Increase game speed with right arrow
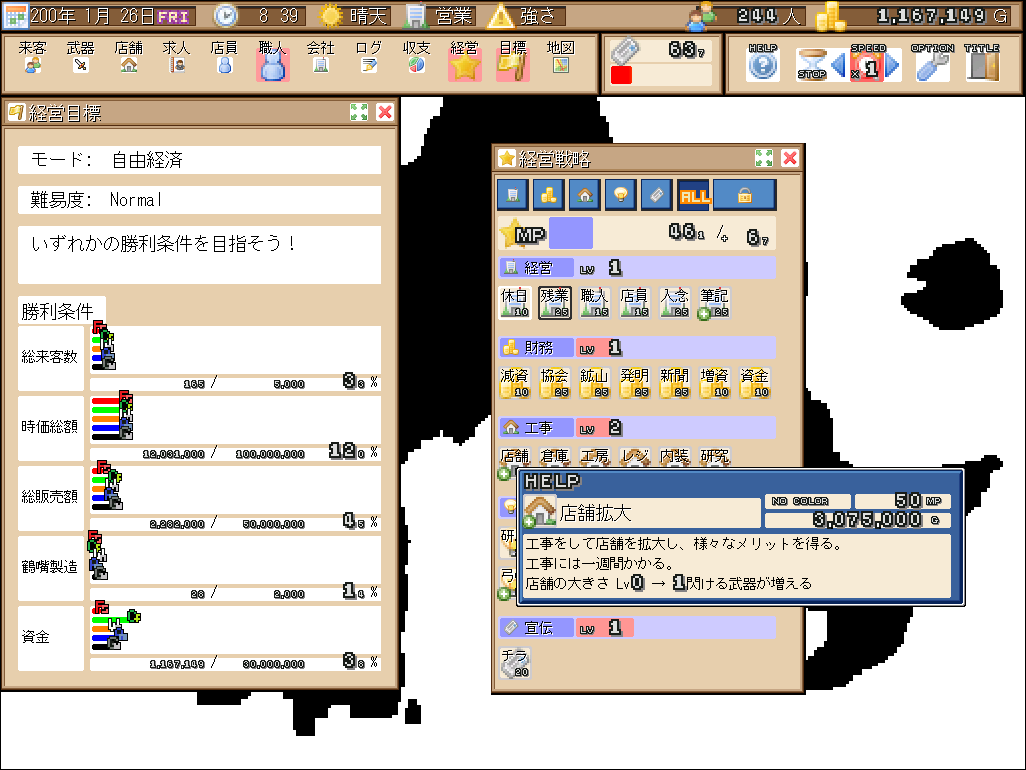Viewport: 1026px width, 770px height. 893,65
